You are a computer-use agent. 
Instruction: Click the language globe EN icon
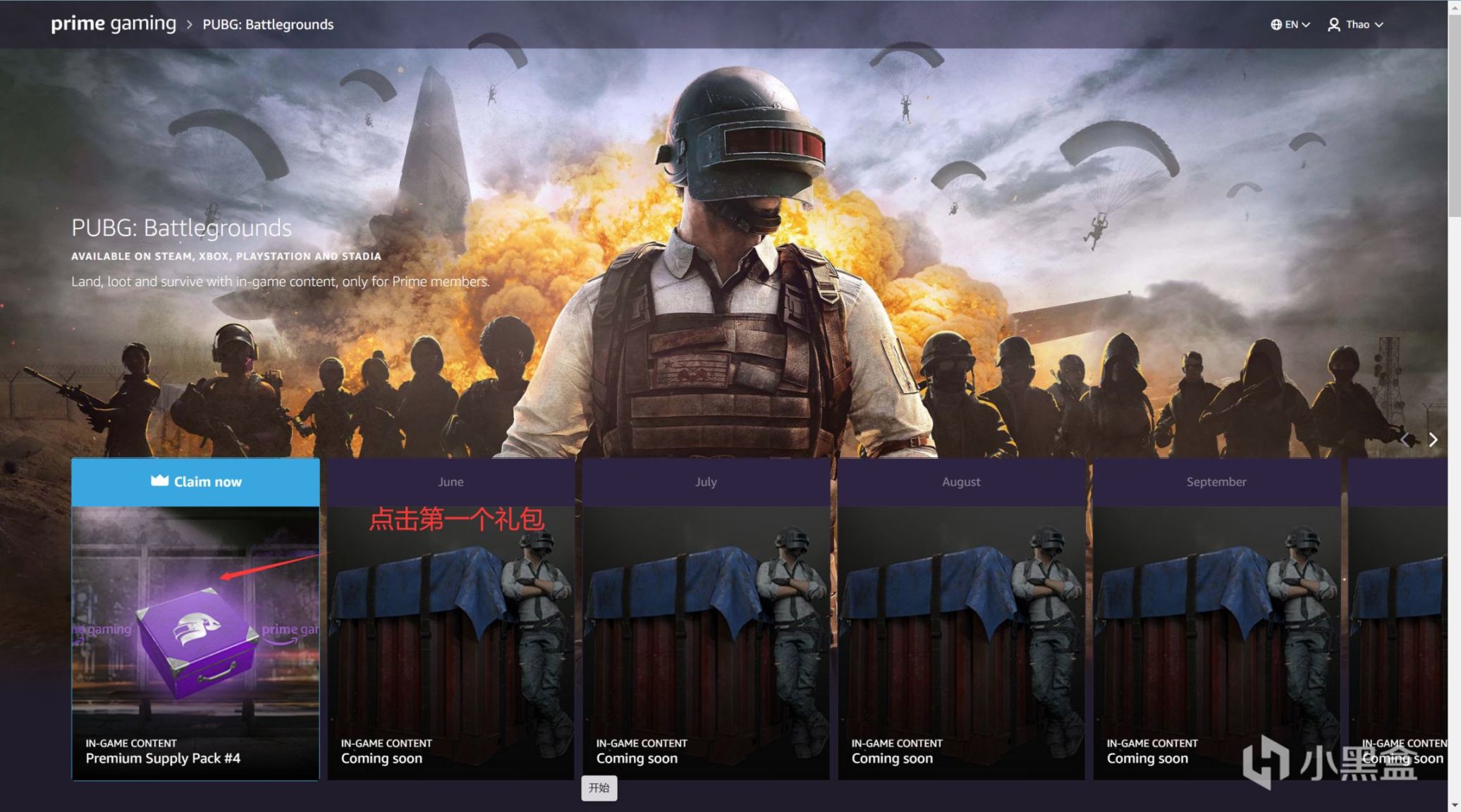[x=1289, y=24]
